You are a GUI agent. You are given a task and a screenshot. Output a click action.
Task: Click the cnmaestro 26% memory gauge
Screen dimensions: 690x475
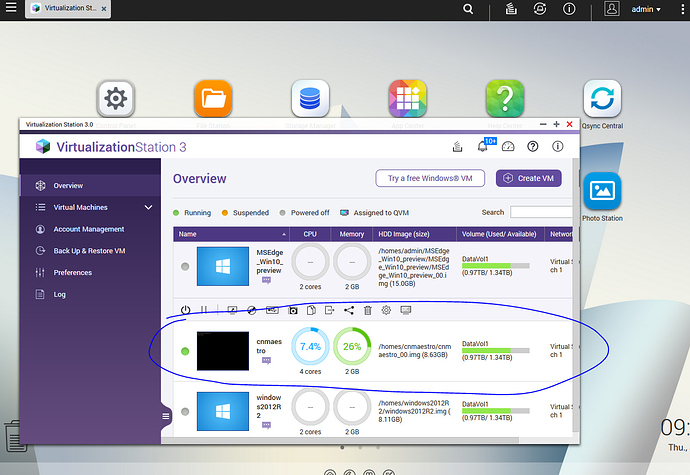point(352,346)
